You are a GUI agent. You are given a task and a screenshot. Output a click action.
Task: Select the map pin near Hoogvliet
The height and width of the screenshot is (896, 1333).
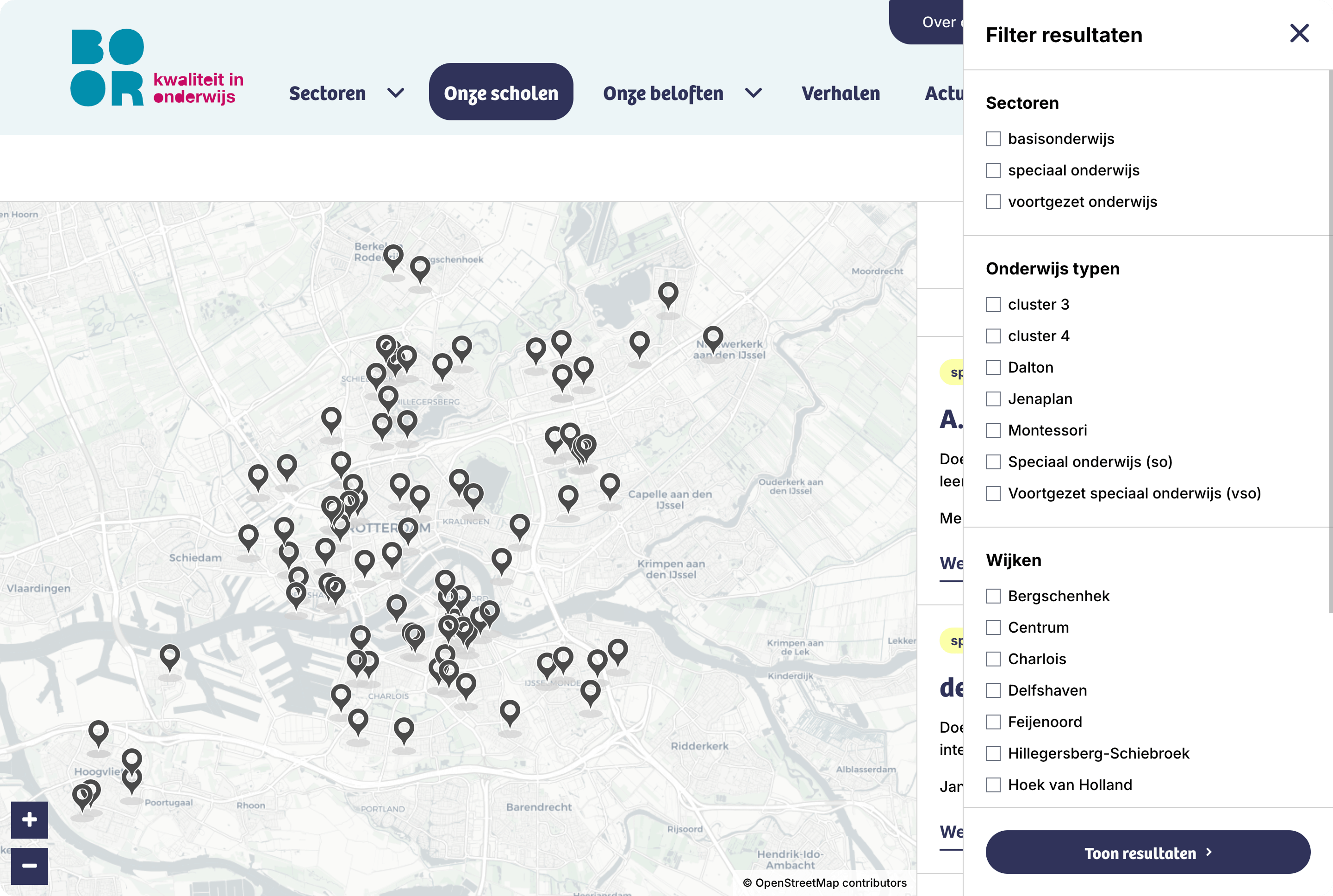tap(100, 731)
